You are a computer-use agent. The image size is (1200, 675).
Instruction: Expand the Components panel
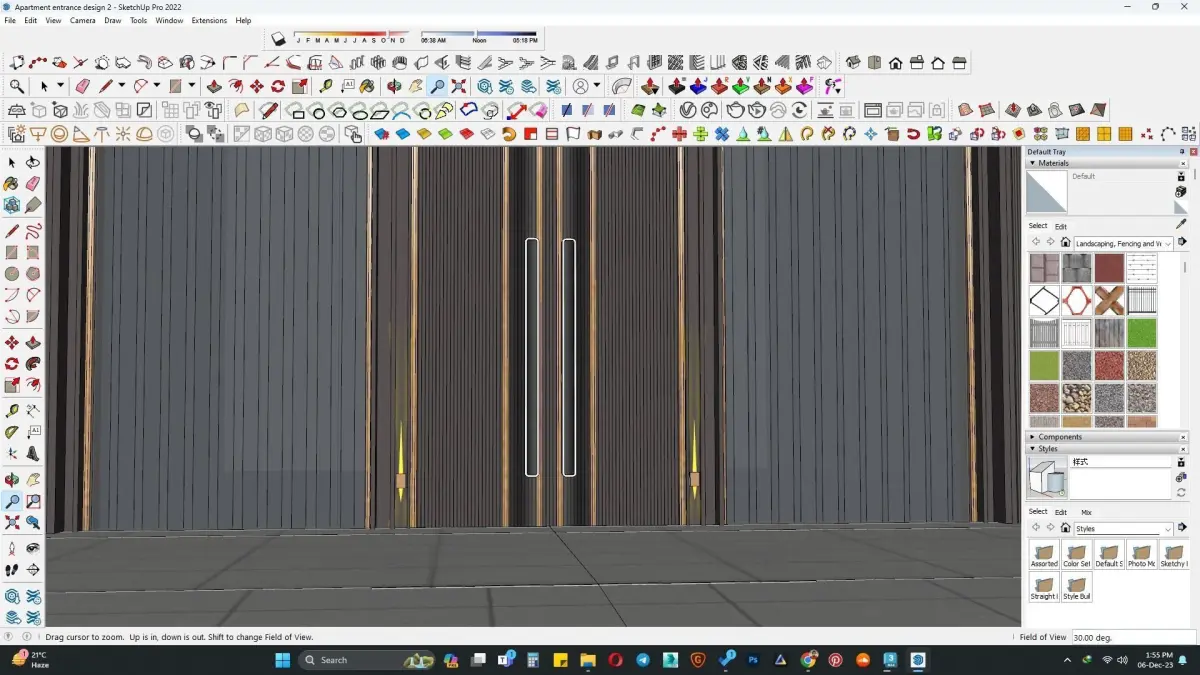pos(1031,437)
